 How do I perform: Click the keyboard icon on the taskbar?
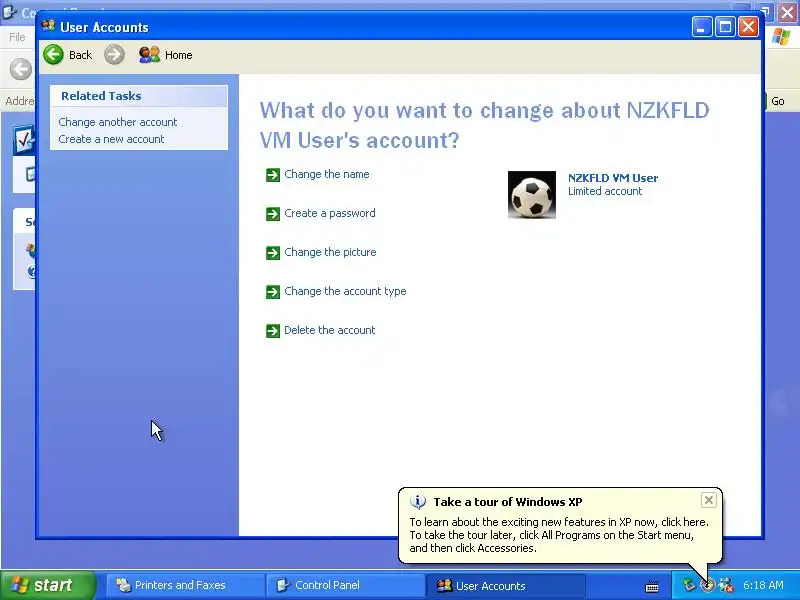tap(652, 586)
